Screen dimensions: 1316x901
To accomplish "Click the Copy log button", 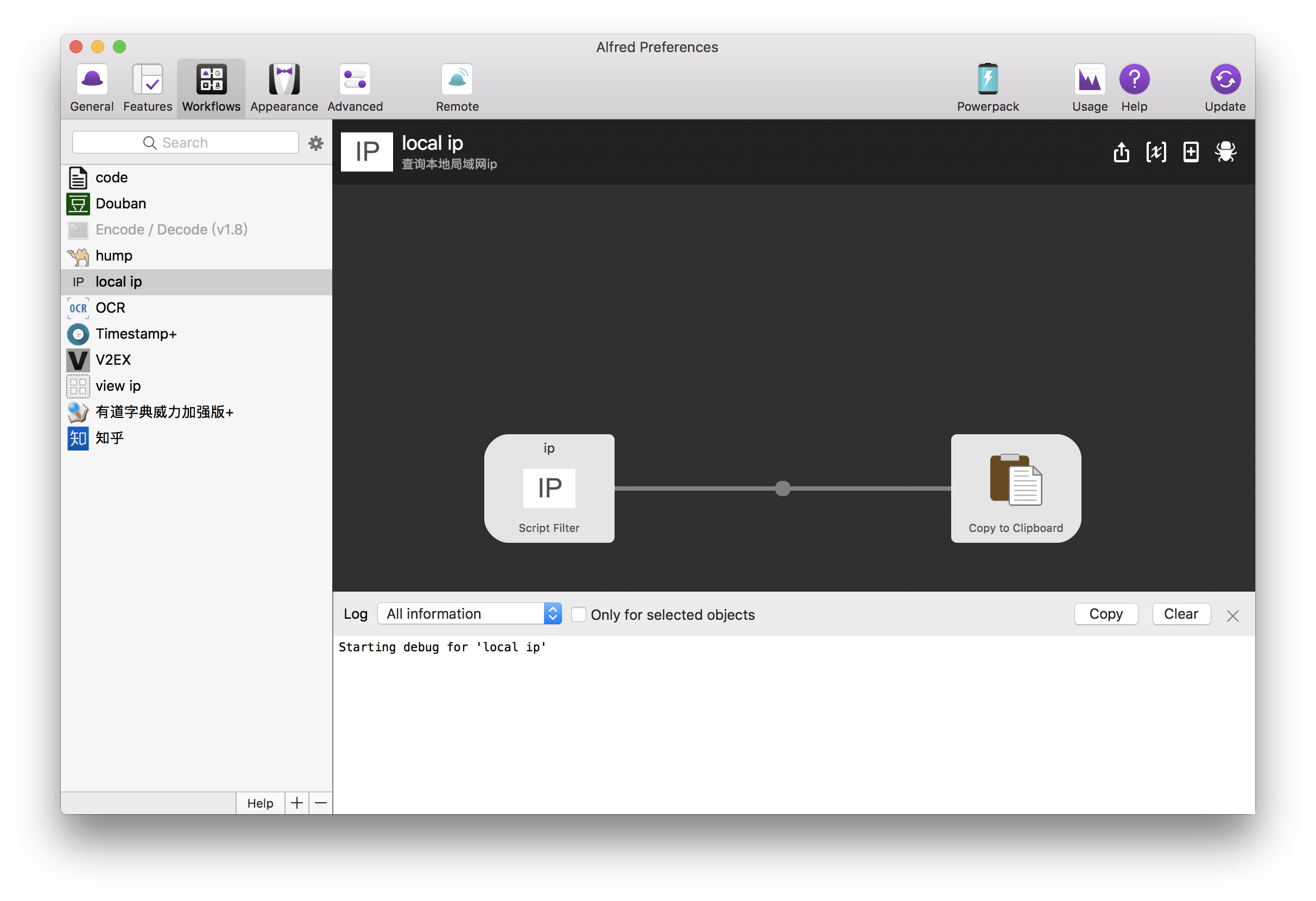I will [1105, 614].
